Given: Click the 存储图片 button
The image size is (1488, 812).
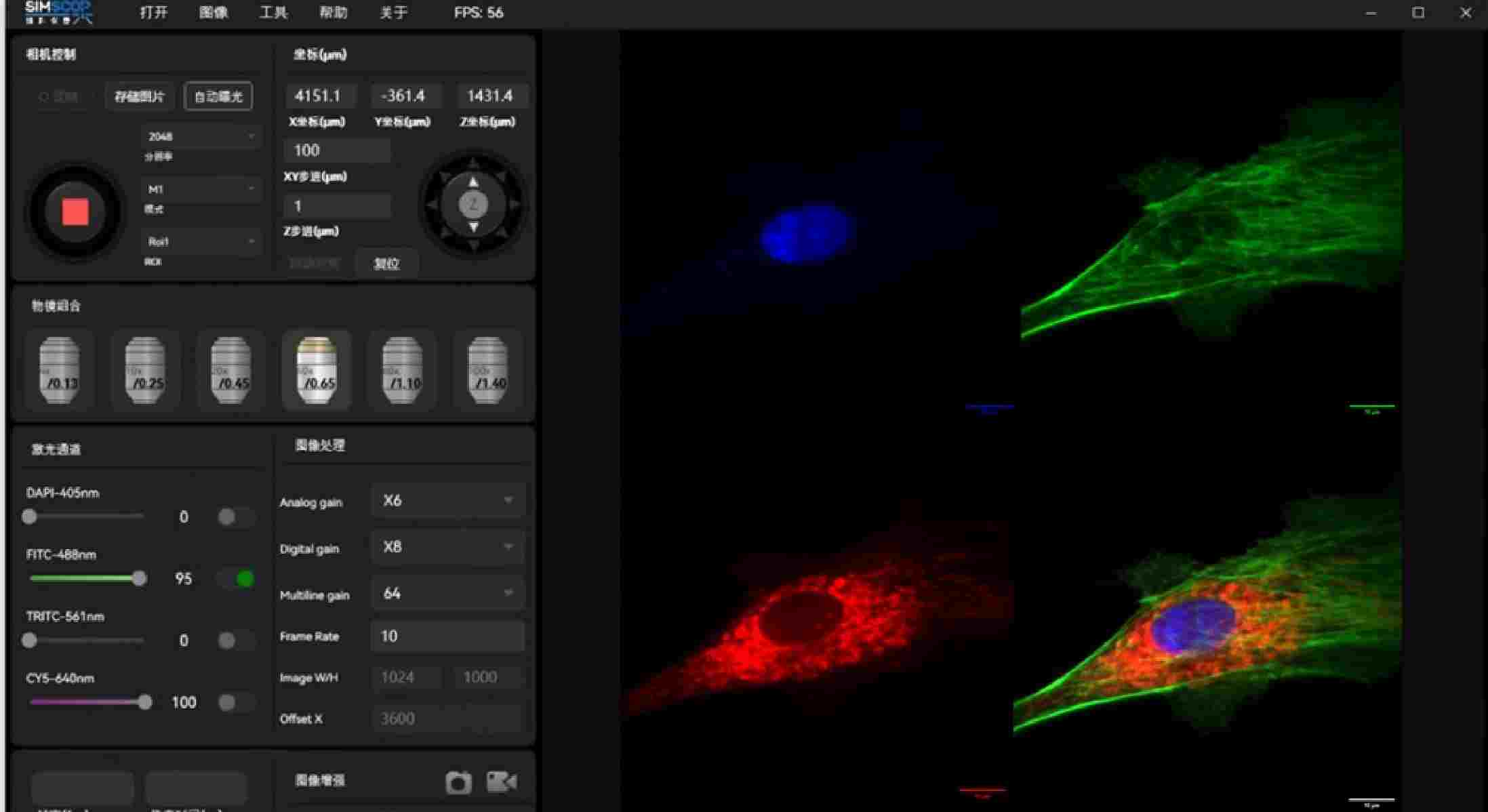Looking at the screenshot, I should (140, 96).
